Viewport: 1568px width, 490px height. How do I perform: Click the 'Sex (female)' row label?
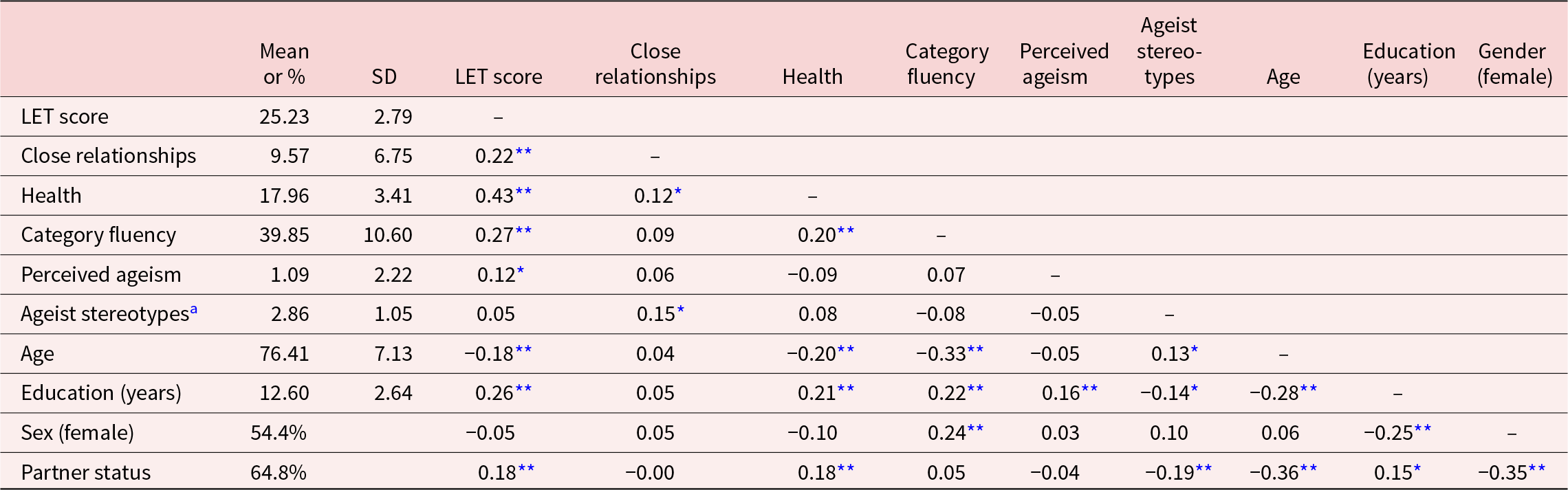tap(78, 432)
